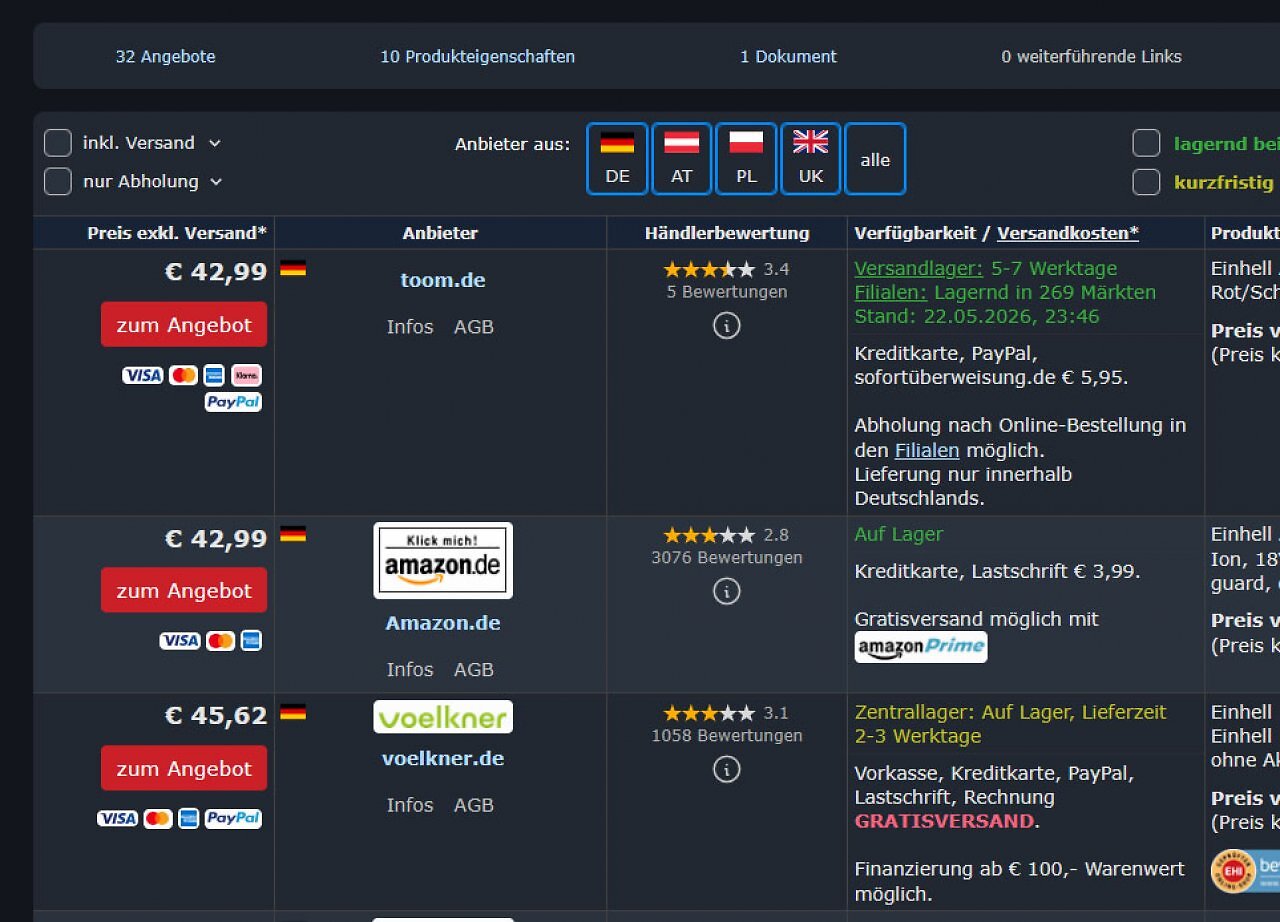This screenshot has width=1280, height=922.
Task: Filter vendors from UK flag button
Action: tap(810, 159)
